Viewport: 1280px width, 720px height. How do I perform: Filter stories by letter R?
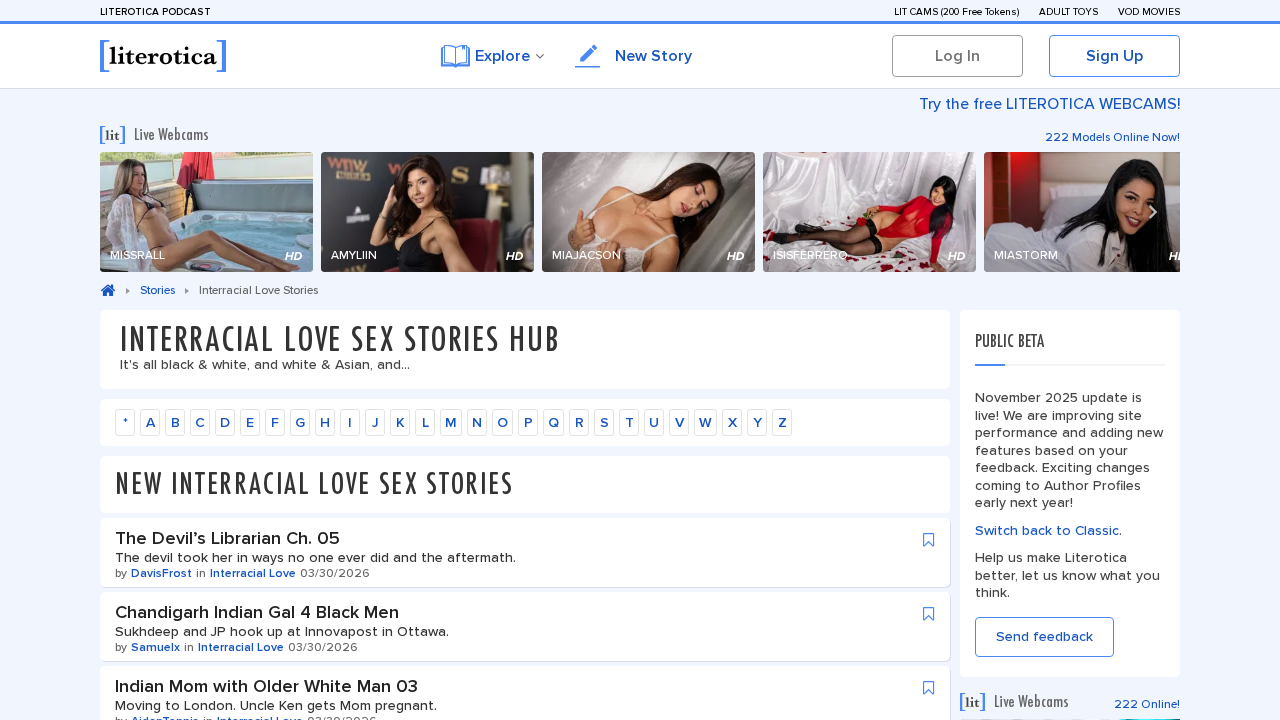tap(579, 422)
